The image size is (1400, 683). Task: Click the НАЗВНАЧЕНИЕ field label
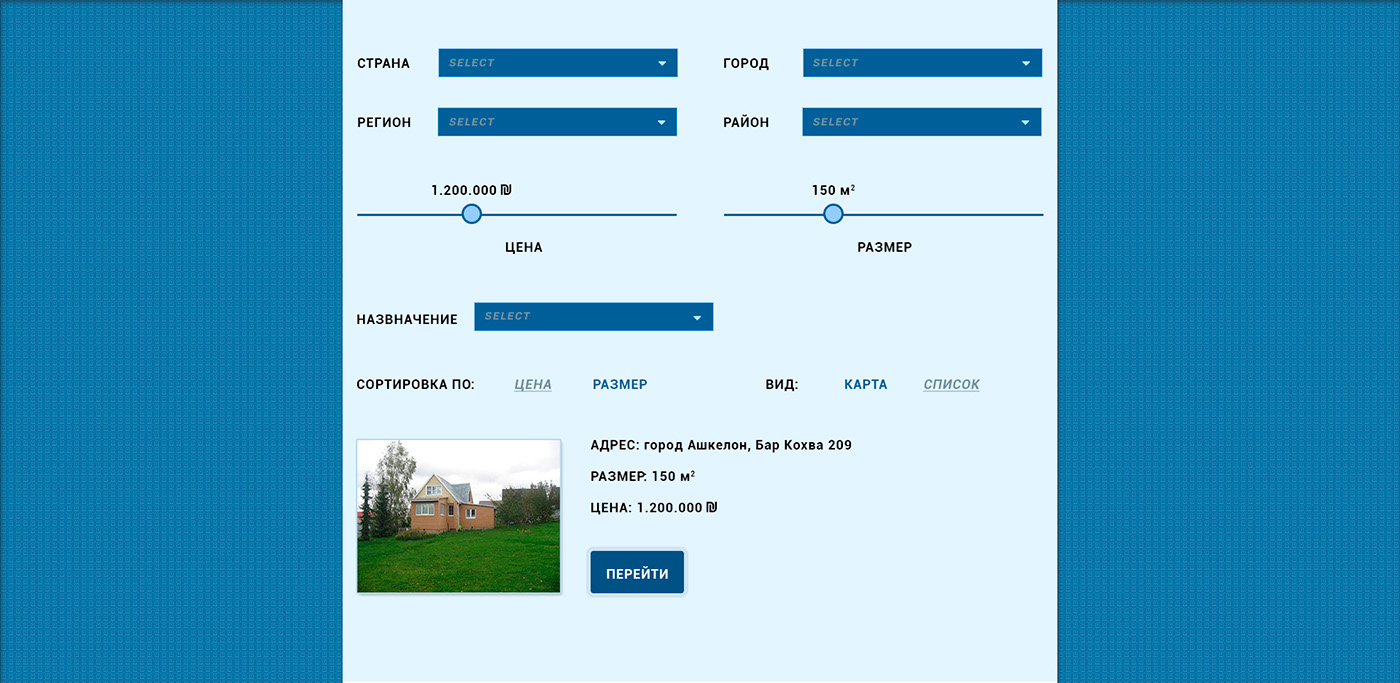tap(407, 320)
